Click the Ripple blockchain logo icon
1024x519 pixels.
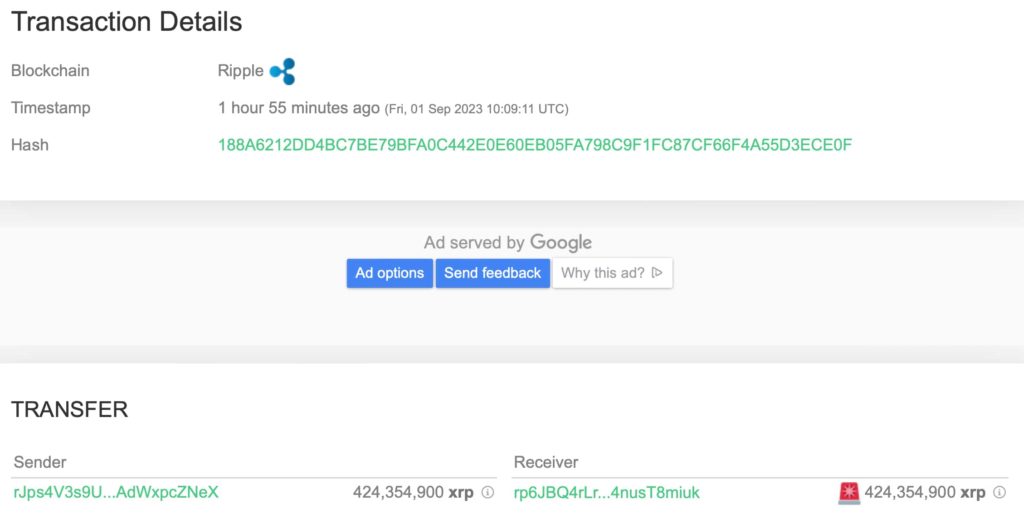(283, 71)
